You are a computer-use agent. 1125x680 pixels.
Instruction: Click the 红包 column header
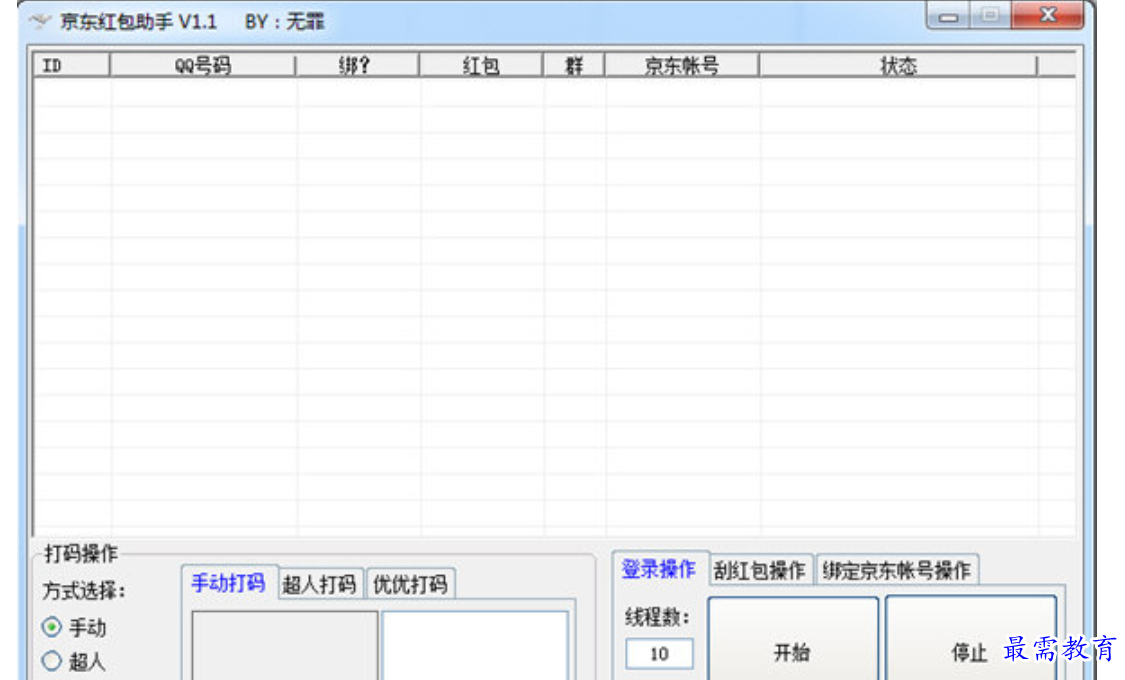click(x=481, y=66)
